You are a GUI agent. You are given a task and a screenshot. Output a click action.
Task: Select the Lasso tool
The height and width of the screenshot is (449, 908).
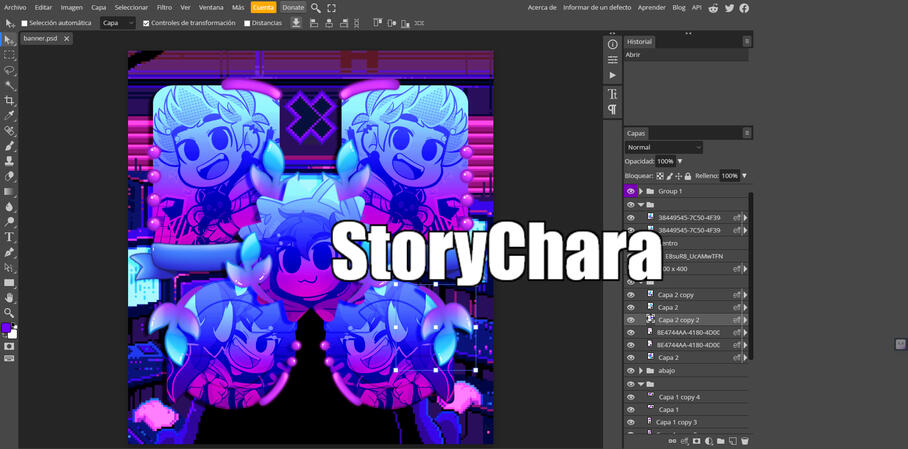[x=9, y=70]
